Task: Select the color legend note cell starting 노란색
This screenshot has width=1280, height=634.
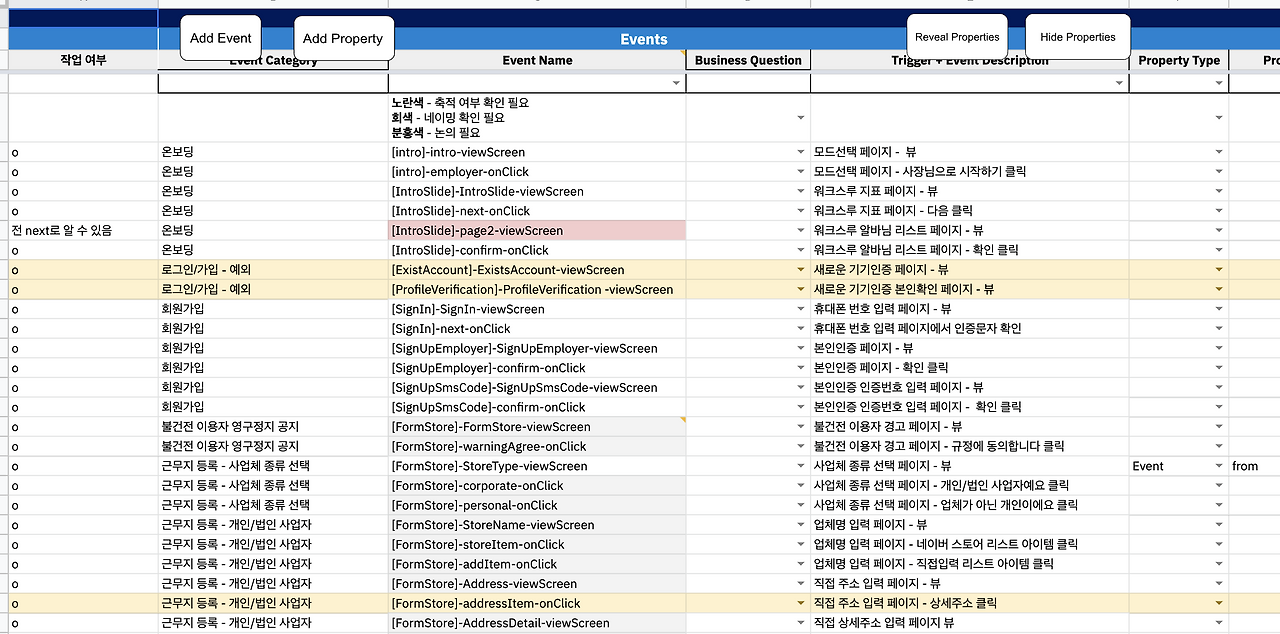Action: point(537,118)
